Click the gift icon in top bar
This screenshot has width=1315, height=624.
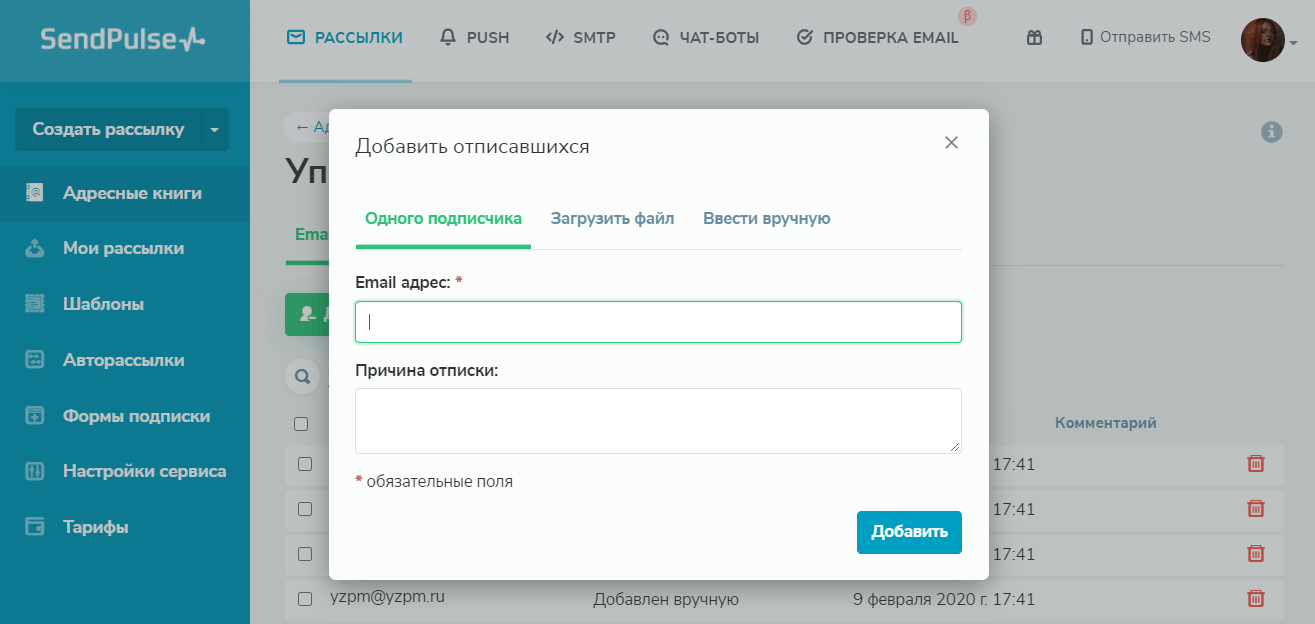point(1034,38)
